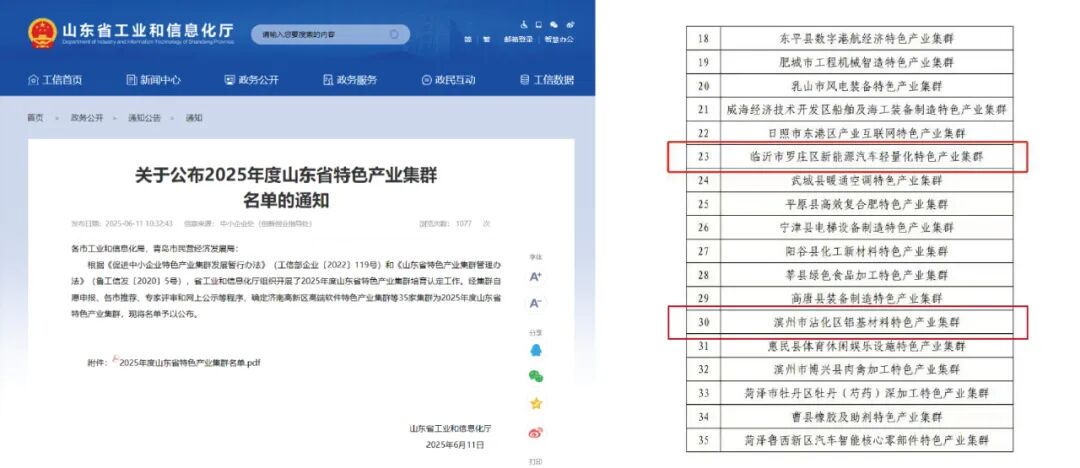Select row 23 临沂市罗庄区新能源汽车轻量化
This screenshot has width=1080, height=468.
click(849, 156)
